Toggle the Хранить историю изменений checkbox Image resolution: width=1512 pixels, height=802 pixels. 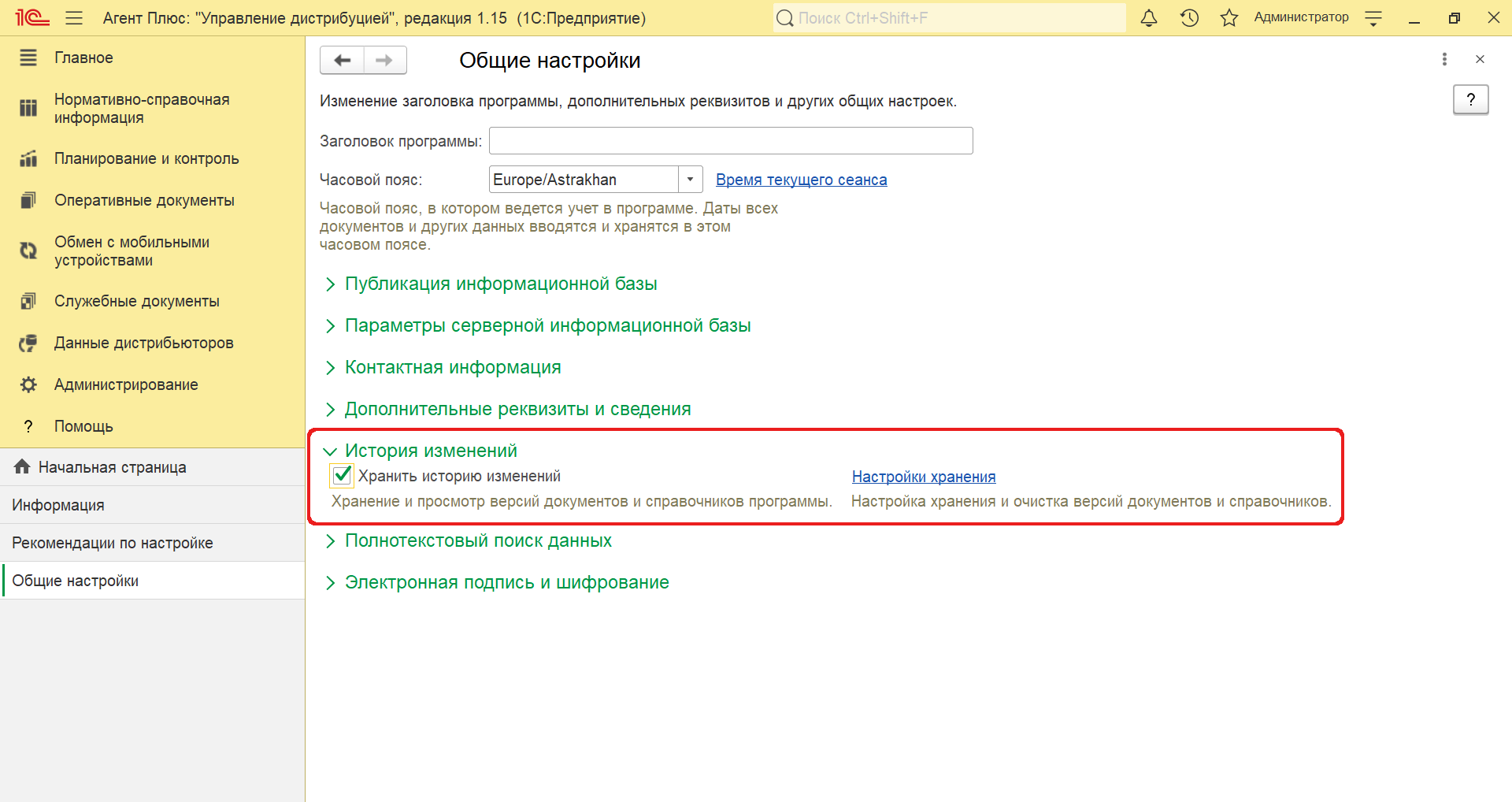[342, 475]
